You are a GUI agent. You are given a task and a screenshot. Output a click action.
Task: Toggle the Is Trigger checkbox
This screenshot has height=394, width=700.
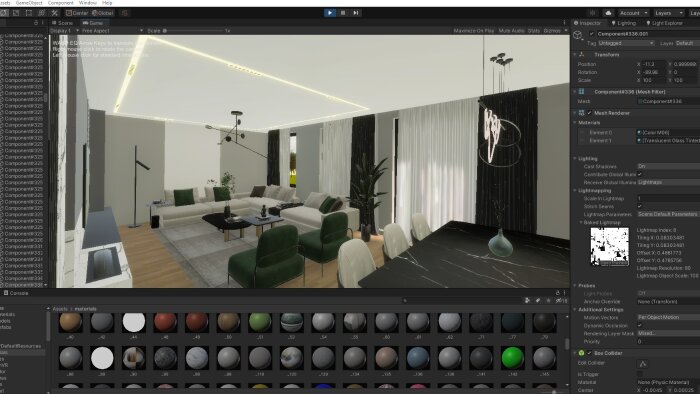coord(640,374)
